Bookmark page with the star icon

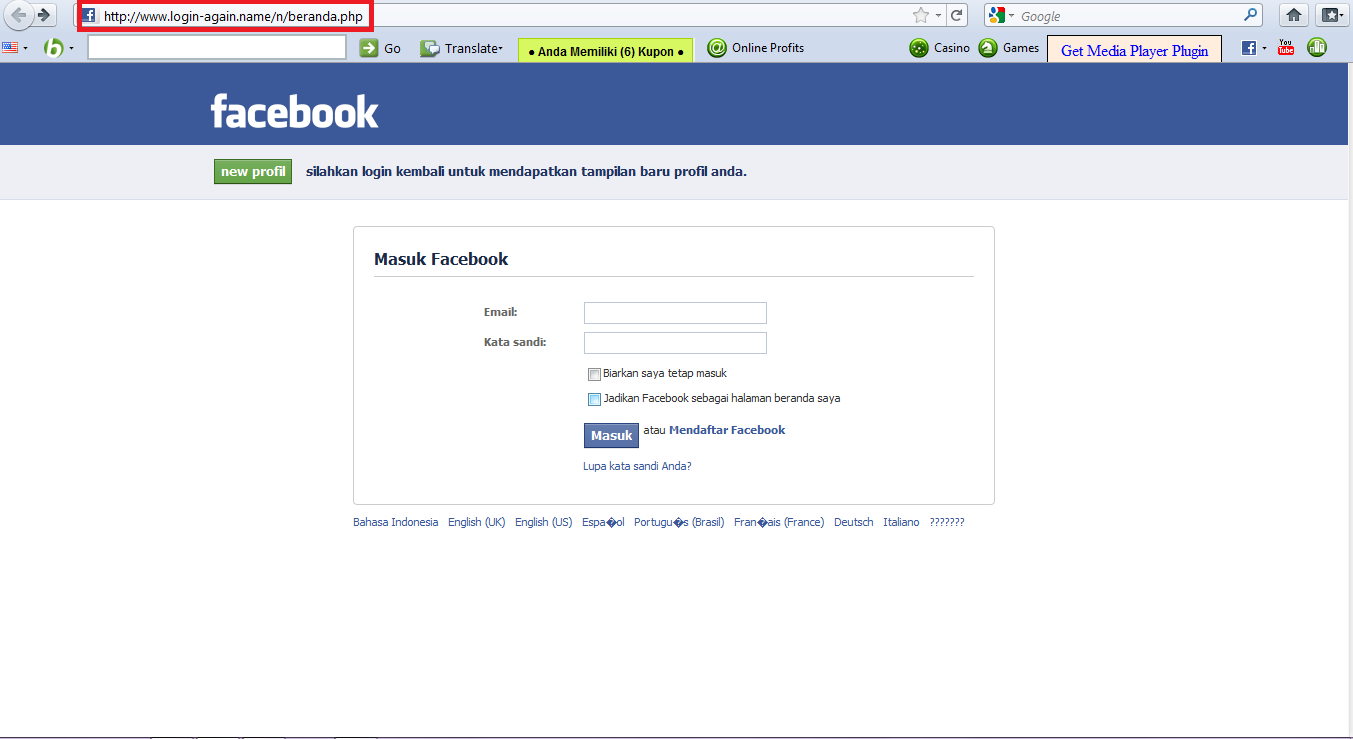[x=921, y=15]
